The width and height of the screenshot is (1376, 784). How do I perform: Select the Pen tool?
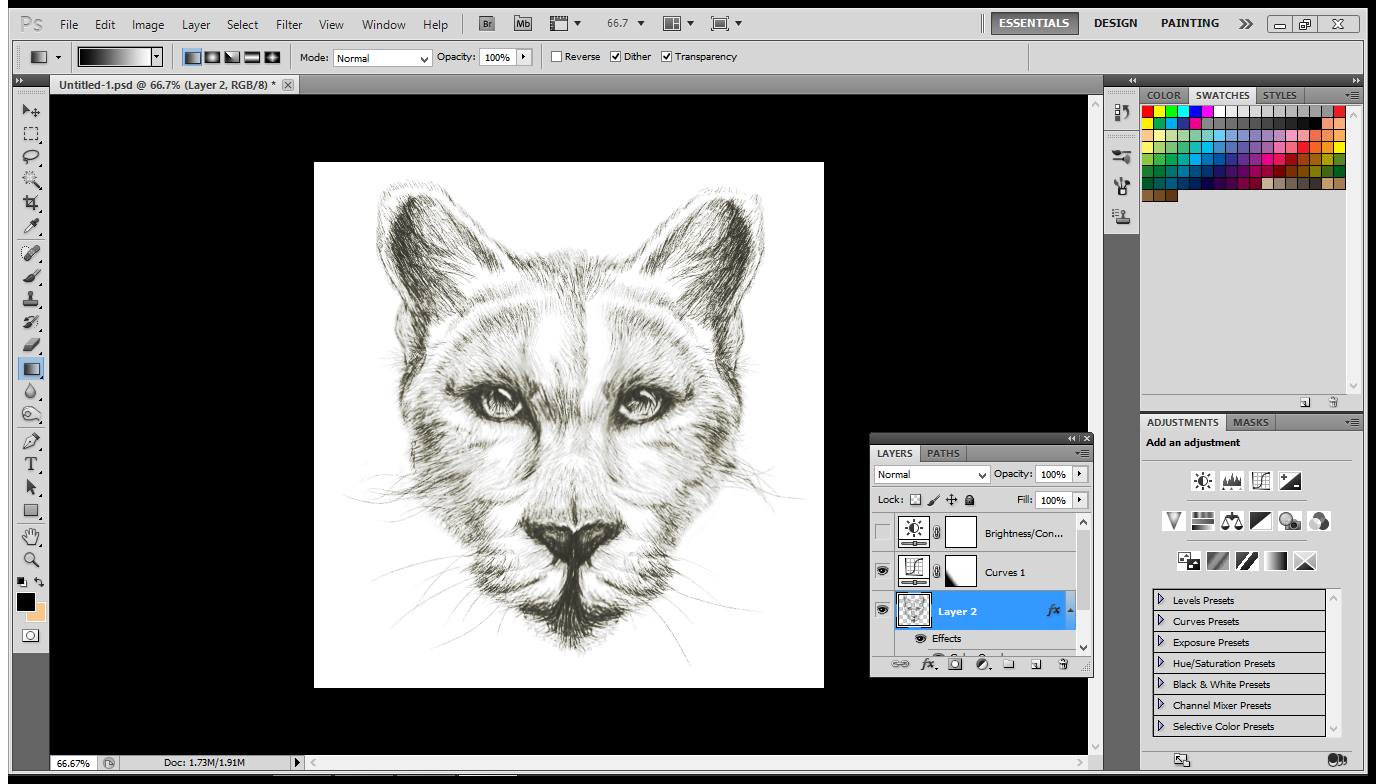pos(32,441)
